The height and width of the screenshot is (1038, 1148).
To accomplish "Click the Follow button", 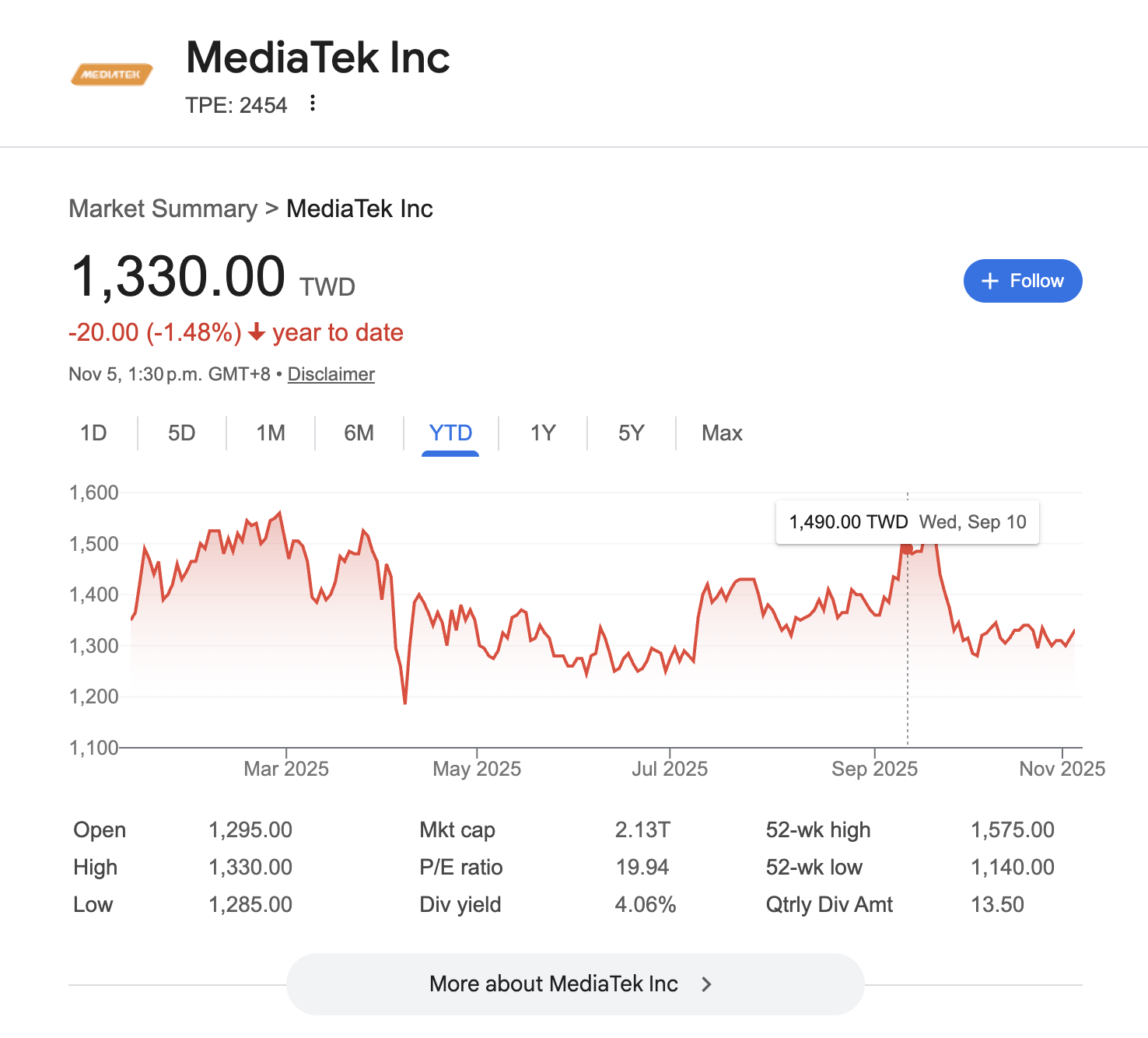I will click(x=1023, y=281).
